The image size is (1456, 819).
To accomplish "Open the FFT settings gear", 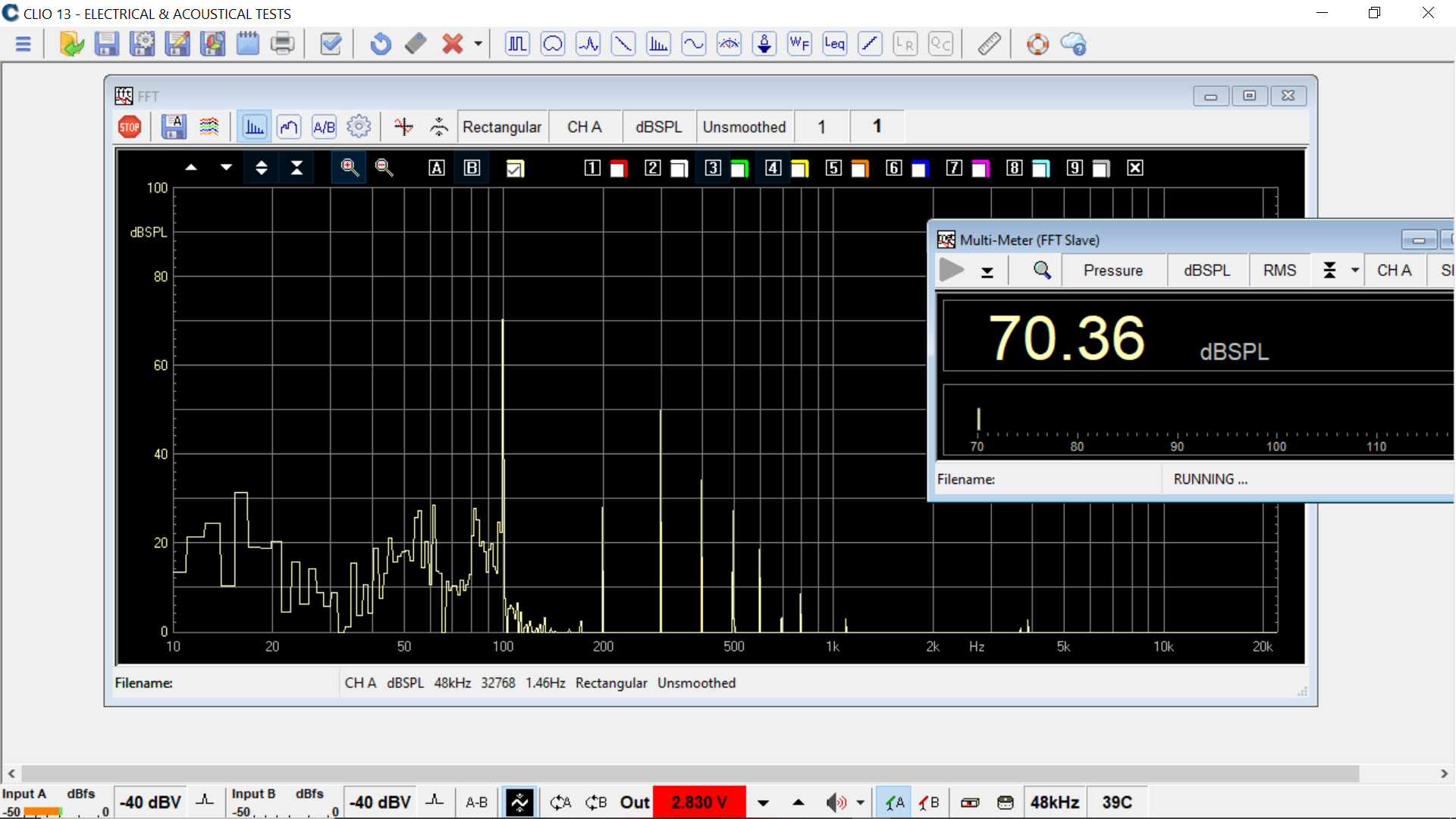I will 359,127.
